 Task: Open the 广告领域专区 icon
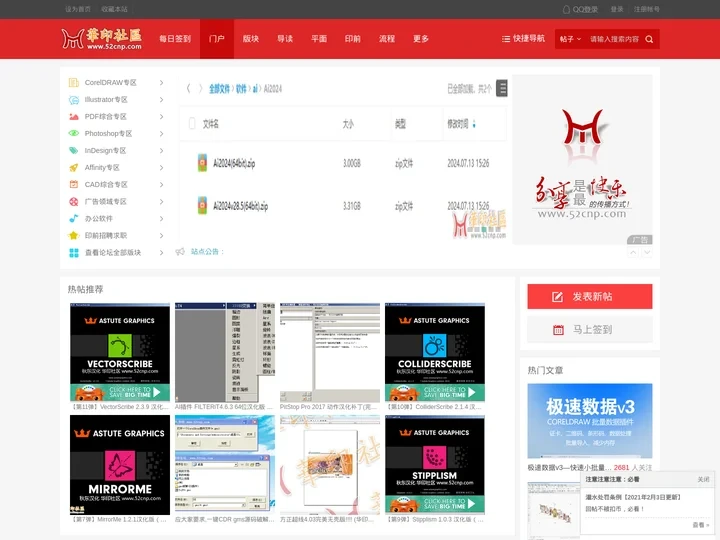pyautogui.click(x=73, y=202)
